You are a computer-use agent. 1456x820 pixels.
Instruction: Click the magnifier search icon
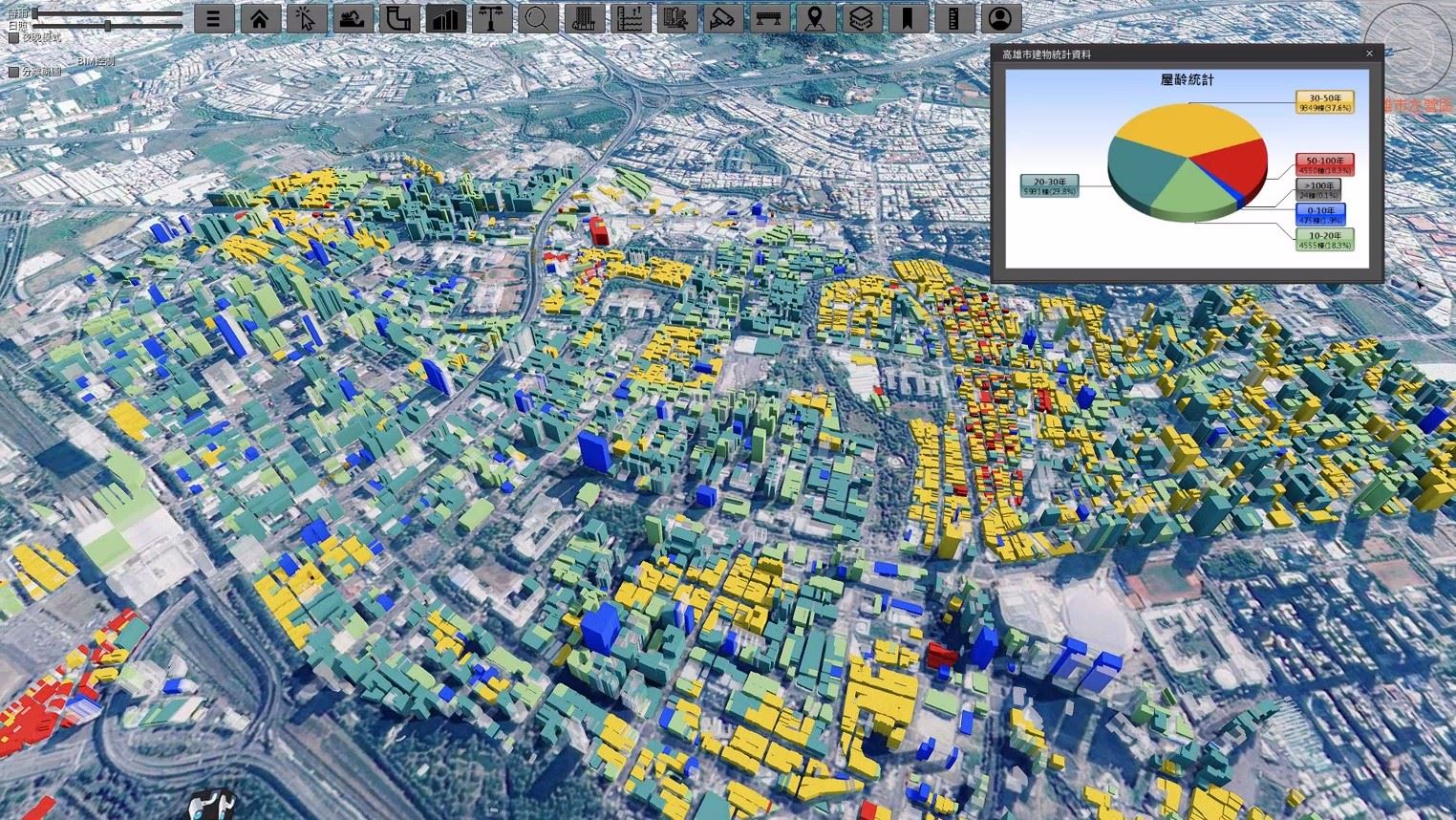click(x=538, y=18)
